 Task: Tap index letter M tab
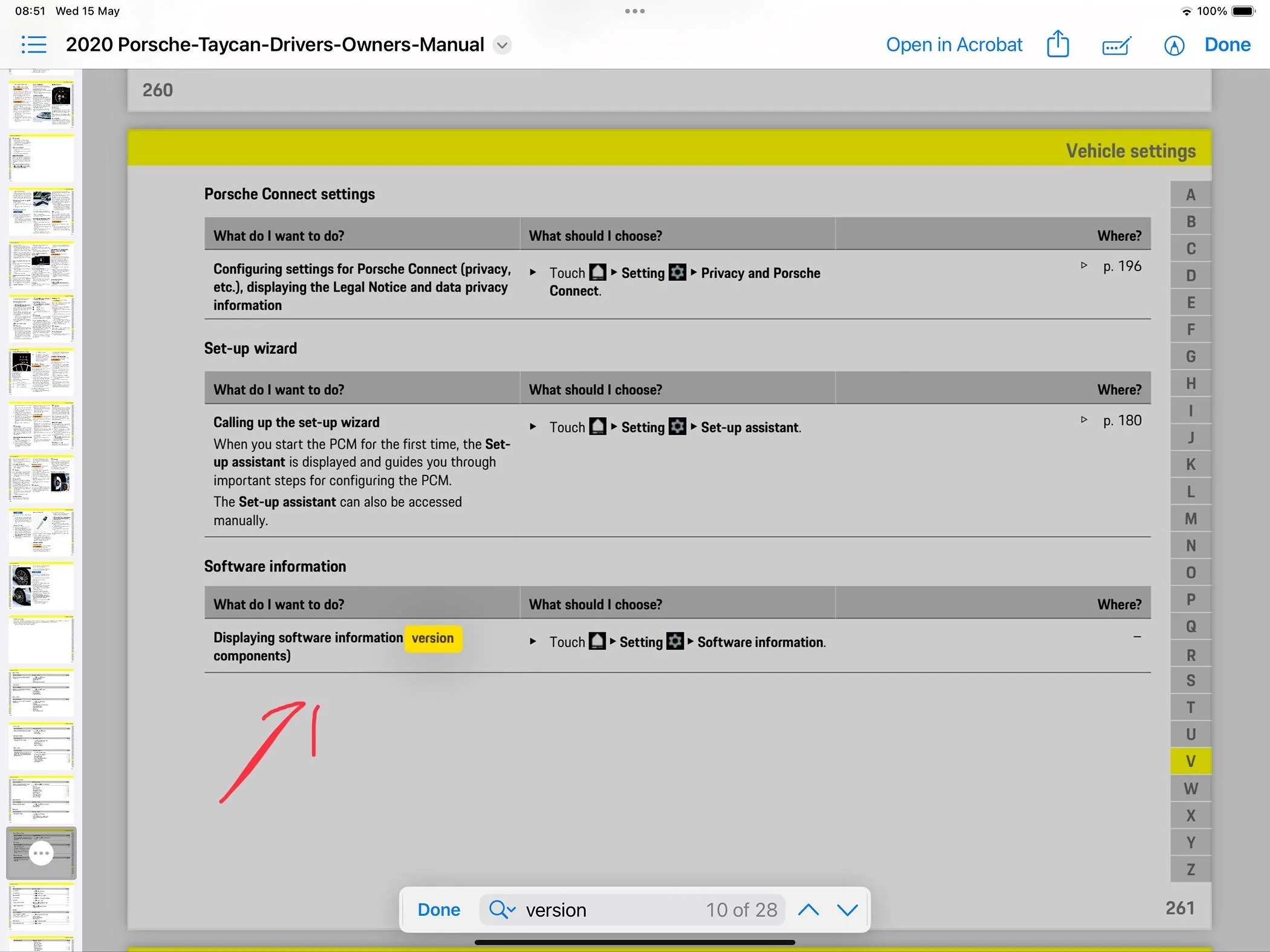click(x=1190, y=518)
